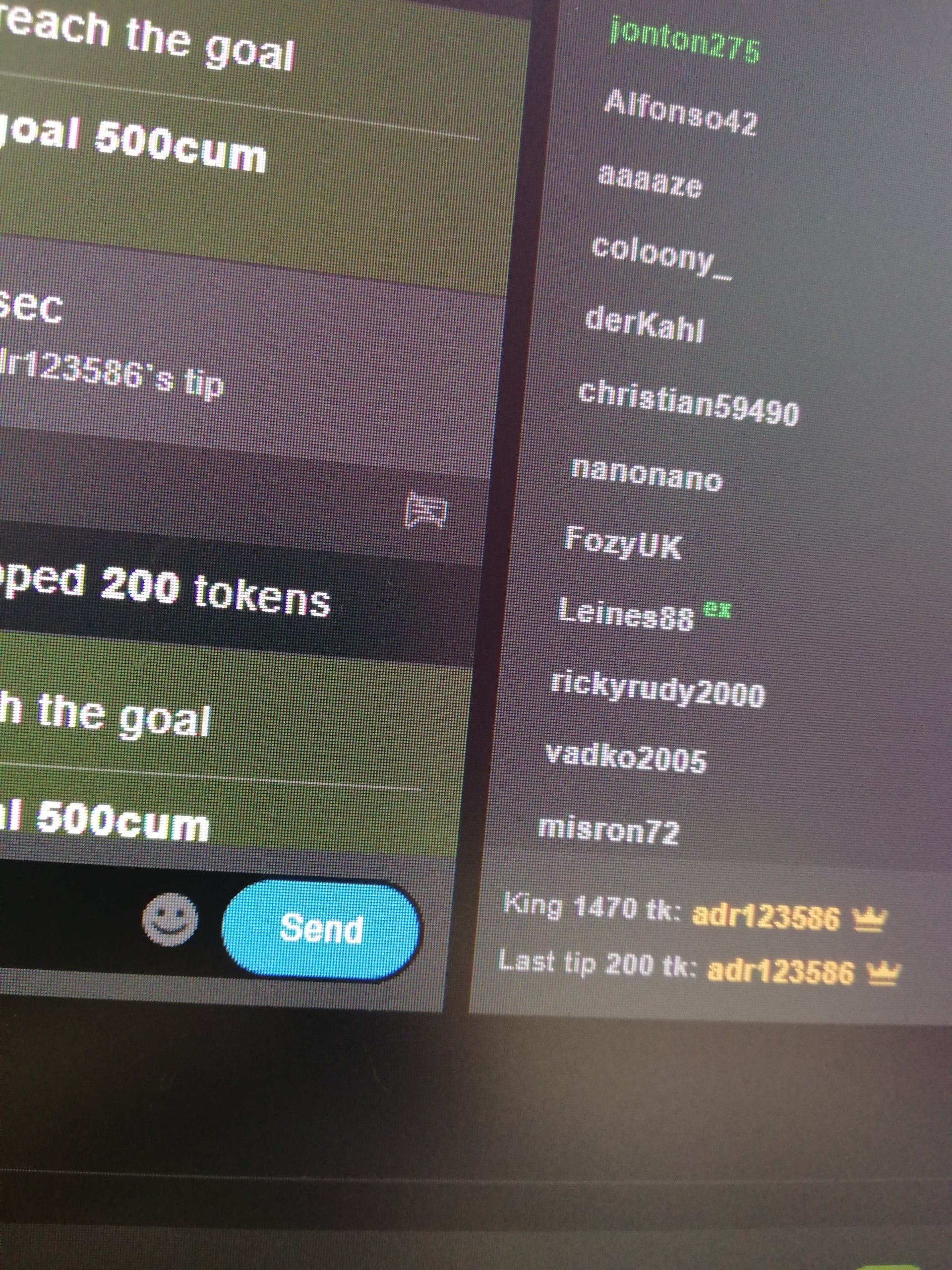This screenshot has height=1270, width=952.
Task: Click the crown icon beside King adr123586
Action: pyautogui.click(x=870, y=920)
